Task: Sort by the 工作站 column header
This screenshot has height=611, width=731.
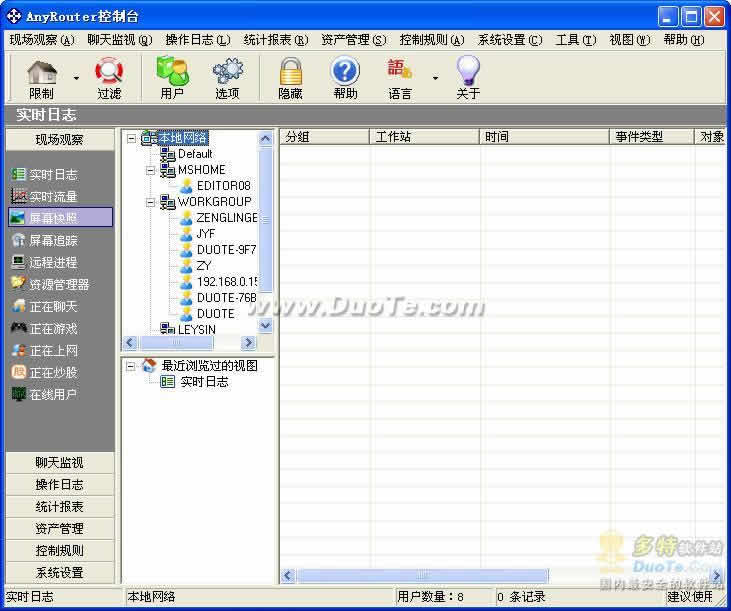Action: 425,137
